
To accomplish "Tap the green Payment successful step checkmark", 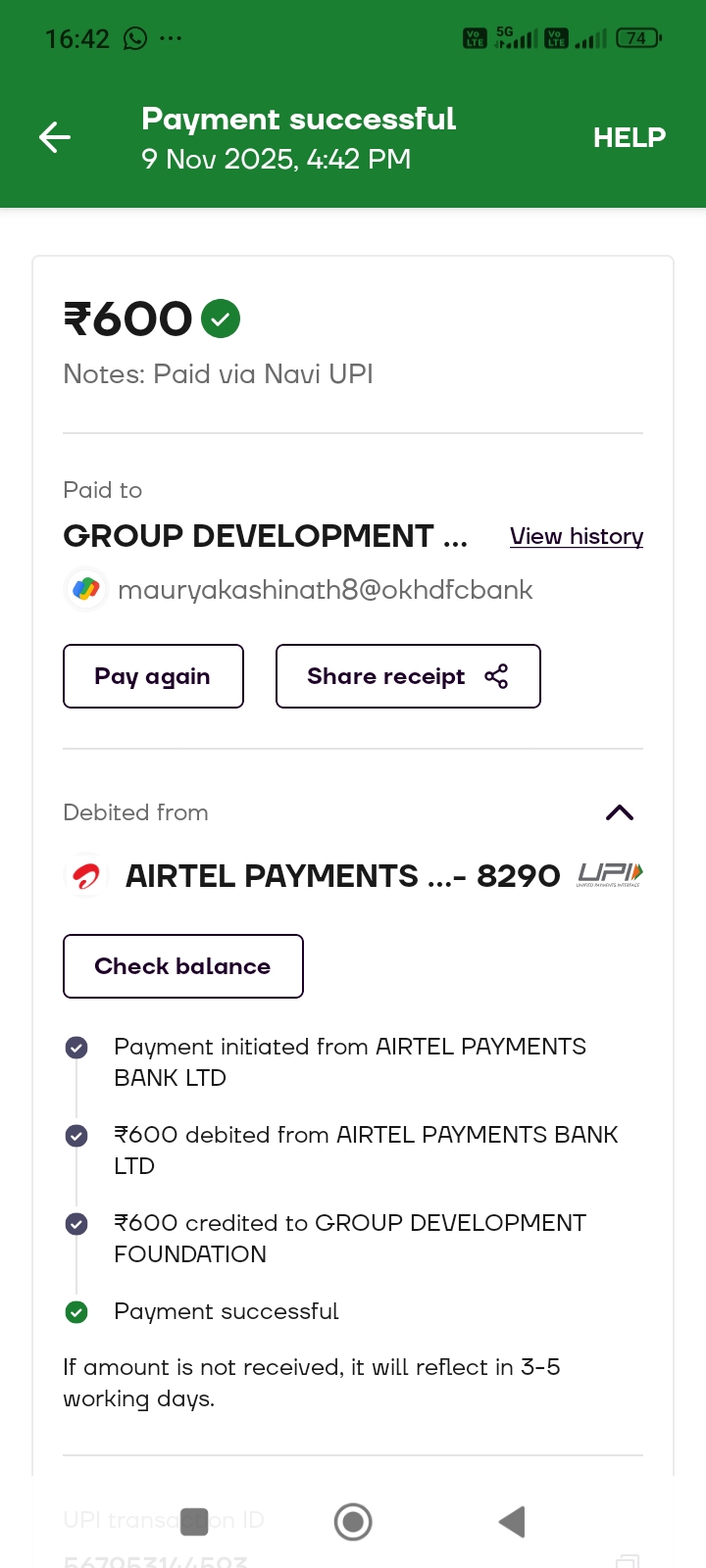I will tap(76, 1312).
